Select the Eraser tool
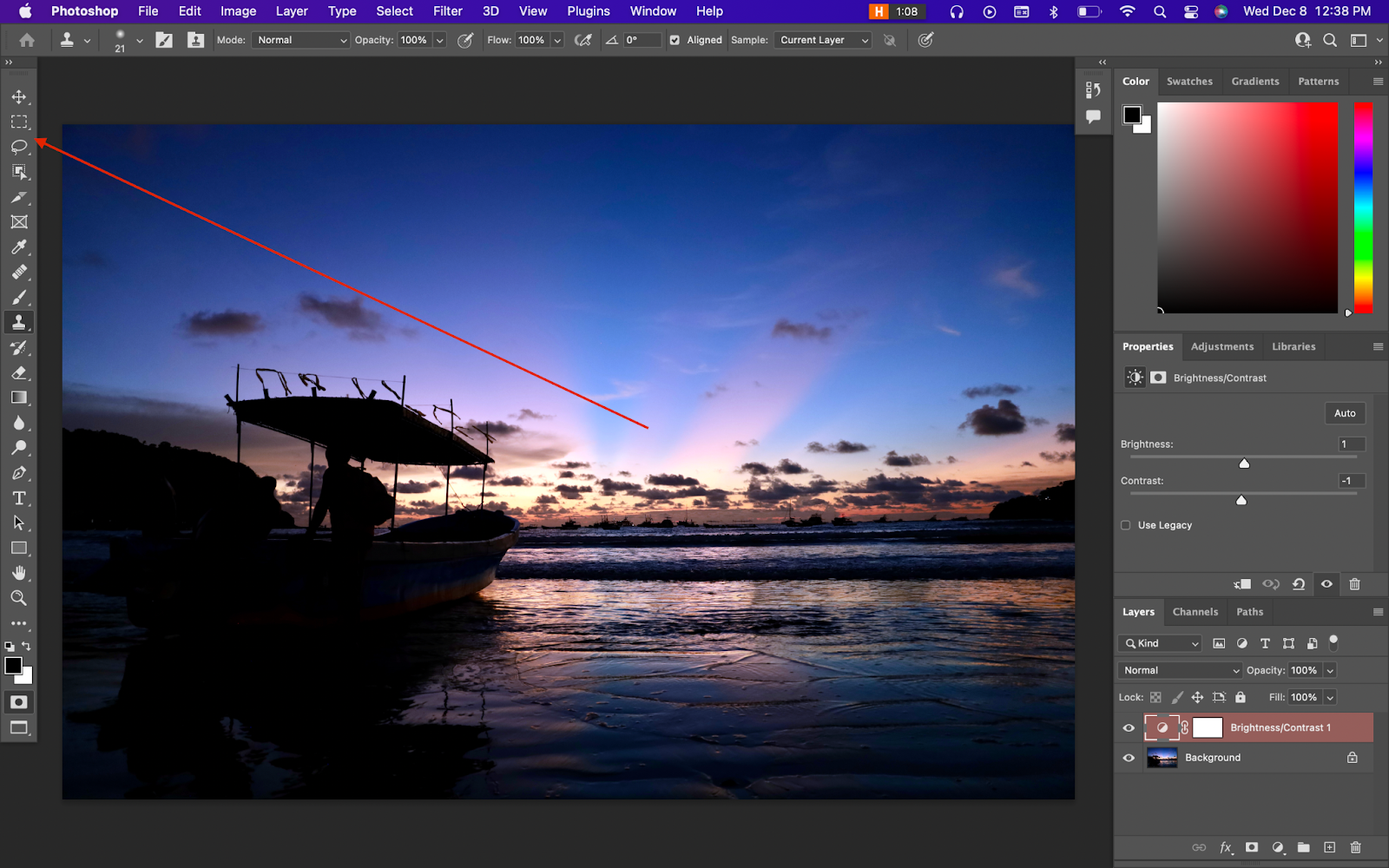Image resolution: width=1389 pixels, height=868 pixels. (19, 372)
